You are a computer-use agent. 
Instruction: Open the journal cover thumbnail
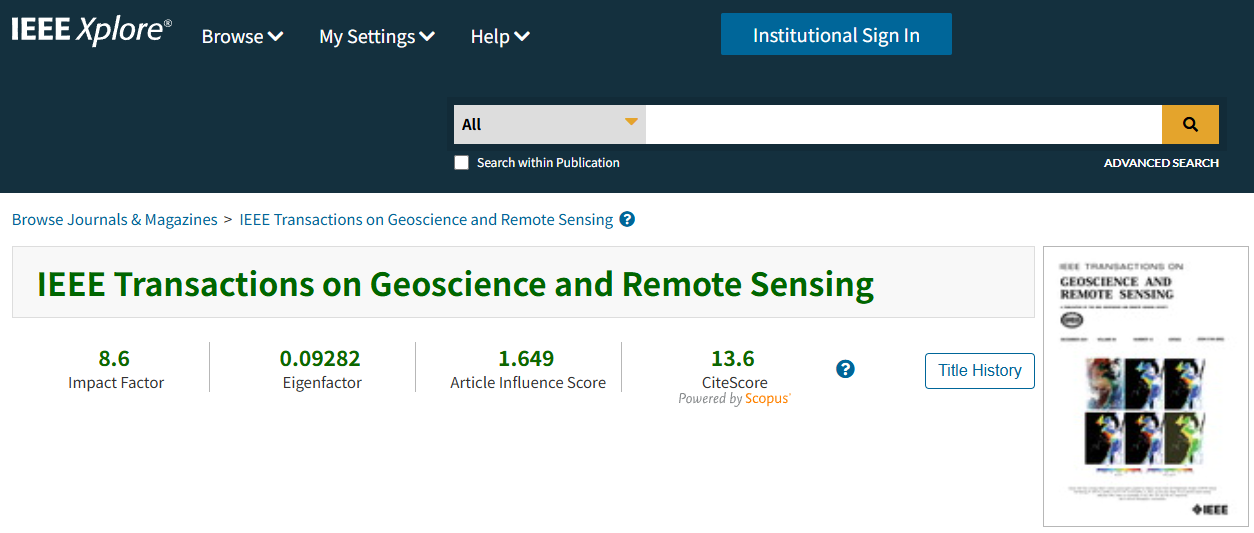[x=1145, y=386]
